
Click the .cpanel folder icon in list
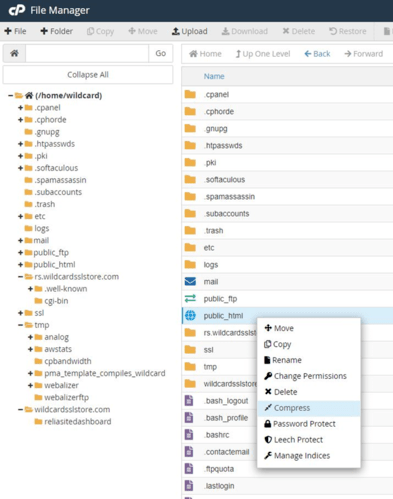[x=190, y=94]
